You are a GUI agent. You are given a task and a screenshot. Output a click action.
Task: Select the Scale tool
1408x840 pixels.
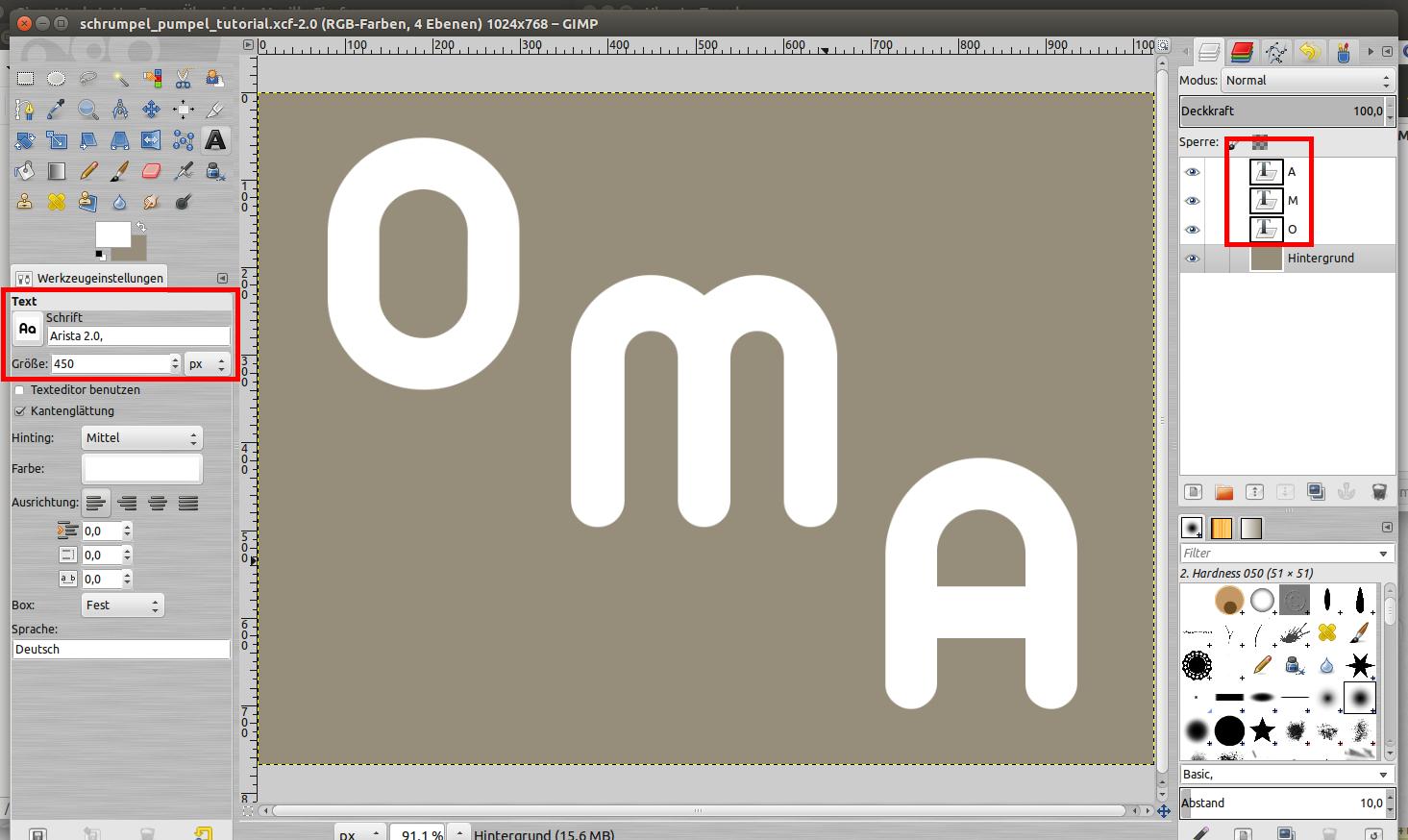click(x=57, y=140)
